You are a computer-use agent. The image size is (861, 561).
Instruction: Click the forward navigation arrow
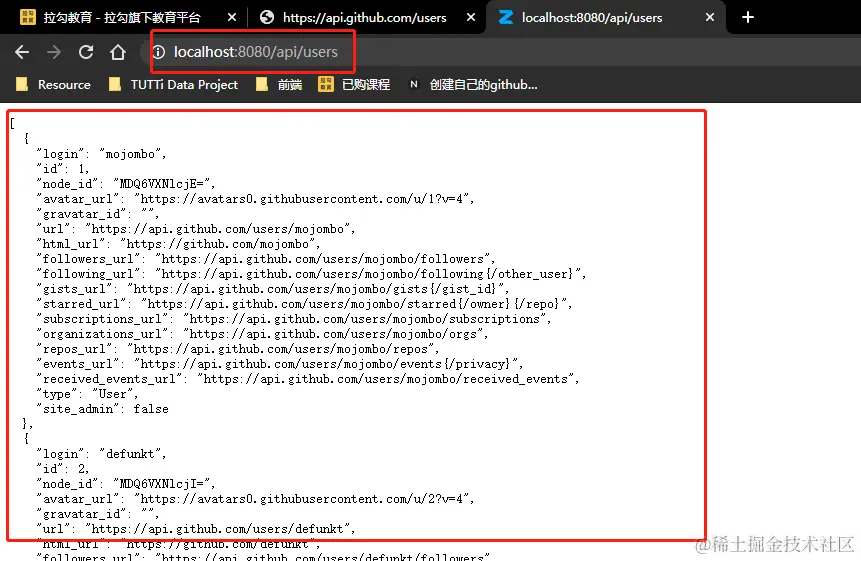coord(54,52)
